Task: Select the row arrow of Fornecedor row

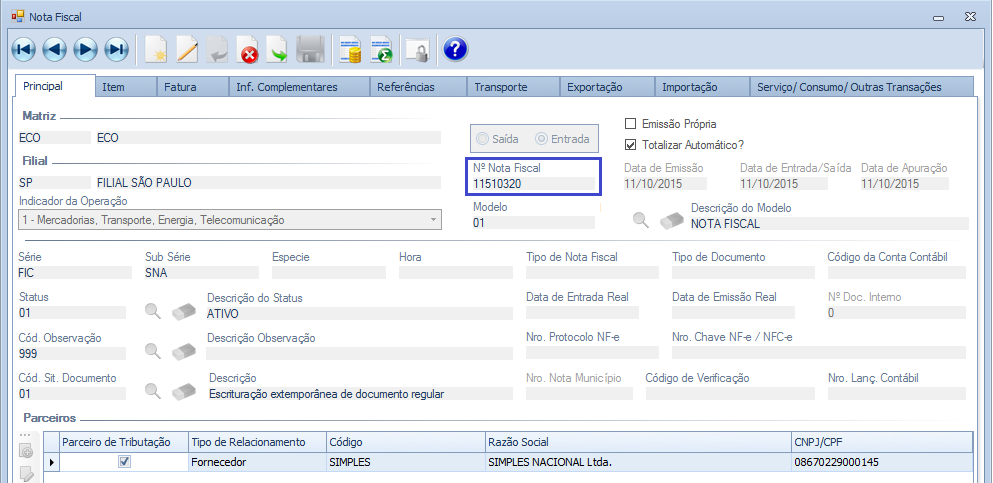Action: (x=51, y=462)
